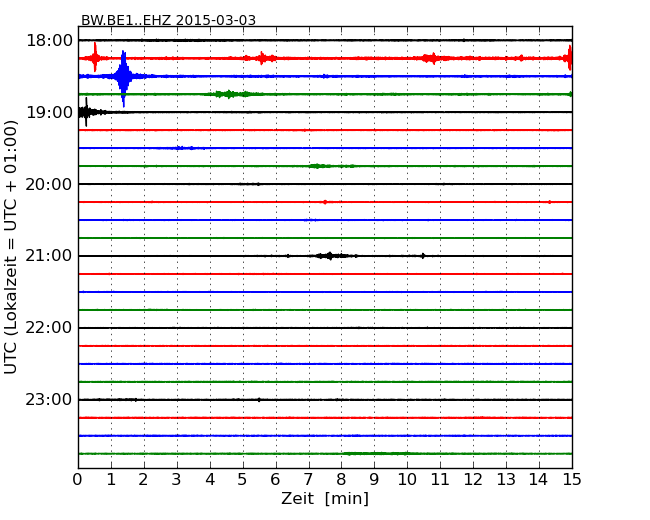650x520 pixels.
Task: Click x-axis tick label 2
Action: pos(143,480)
